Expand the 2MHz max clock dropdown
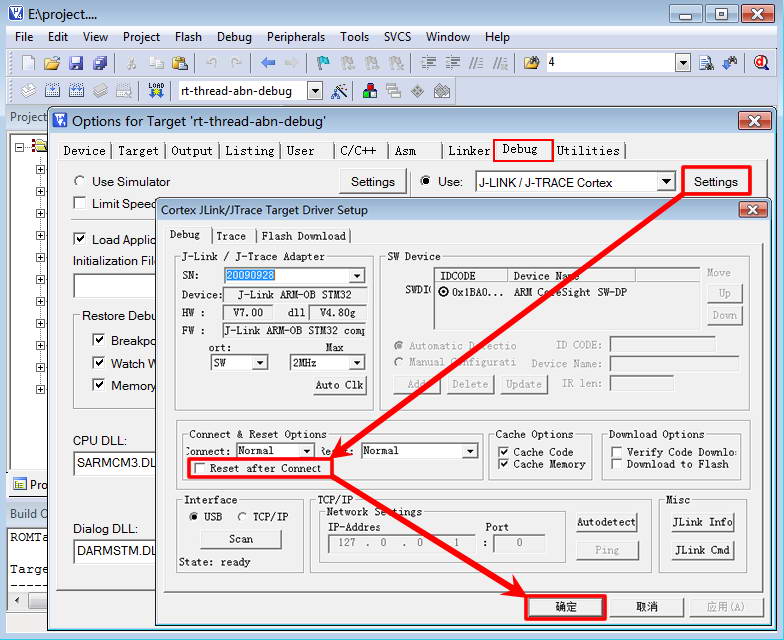The height and width of the screenshot is (640, 784). (x=357, y=363)
